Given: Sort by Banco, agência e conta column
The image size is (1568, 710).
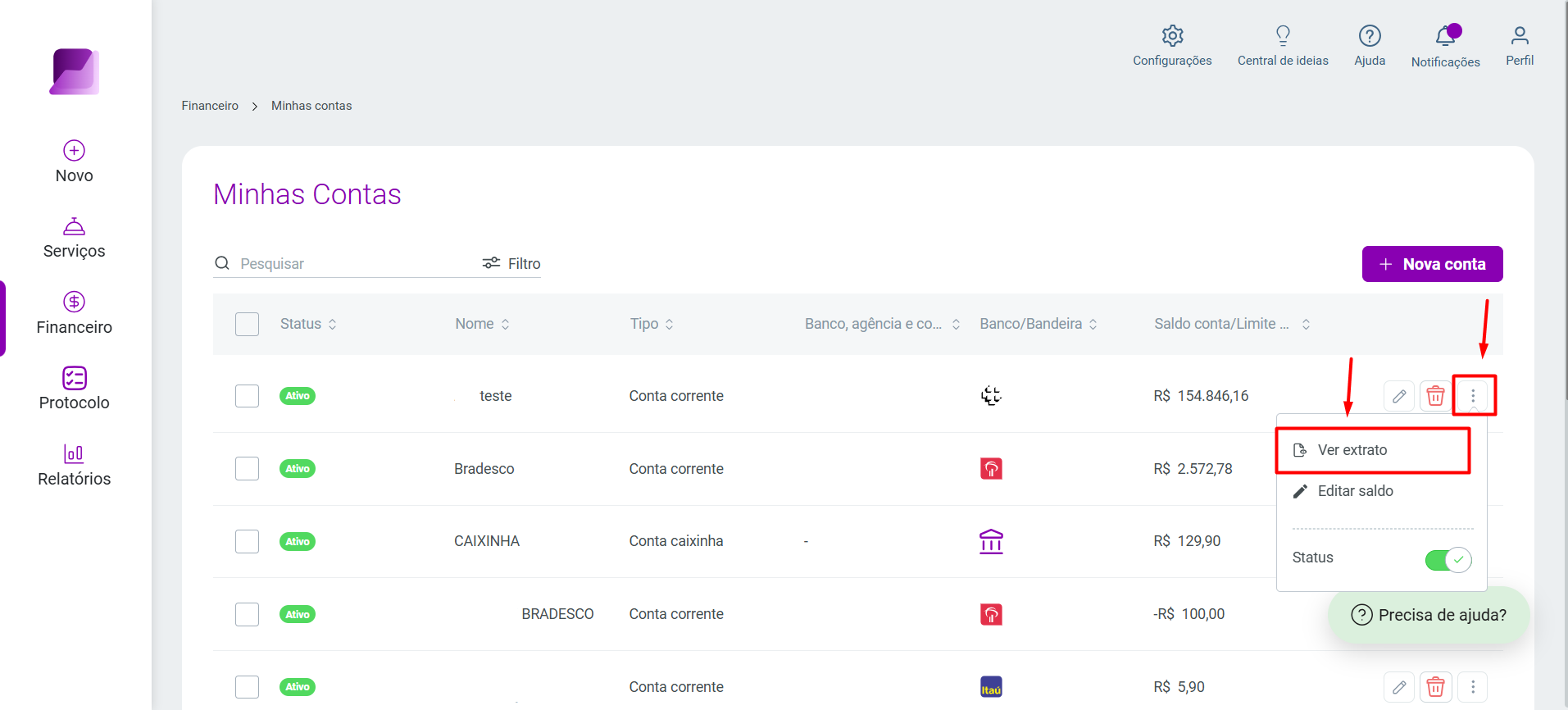Looking at the screenshot, I should [956, 324].
